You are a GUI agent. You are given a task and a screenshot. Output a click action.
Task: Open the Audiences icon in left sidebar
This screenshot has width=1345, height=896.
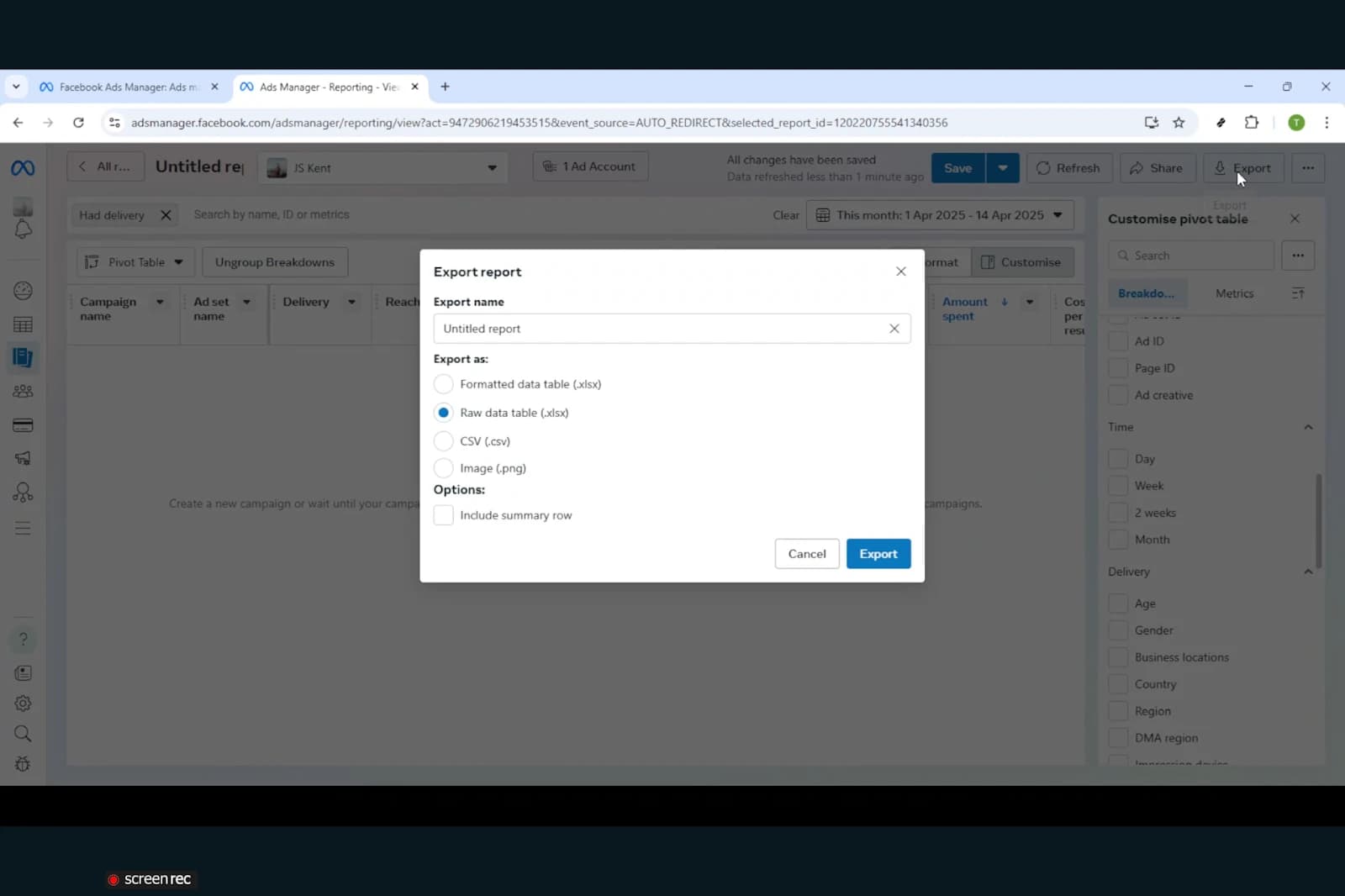click(x=23, y=392)
